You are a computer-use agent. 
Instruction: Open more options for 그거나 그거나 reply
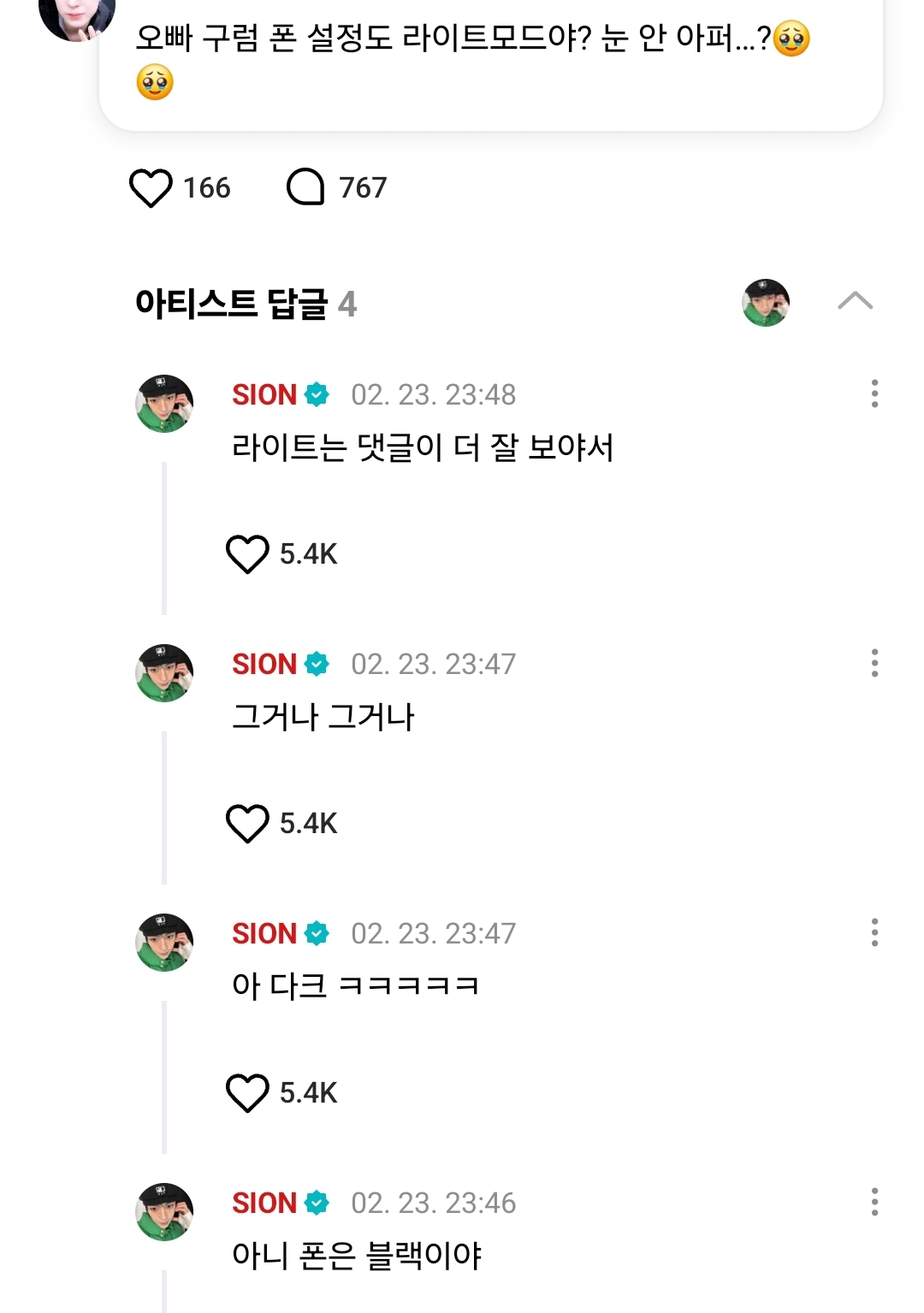(874, 663)
